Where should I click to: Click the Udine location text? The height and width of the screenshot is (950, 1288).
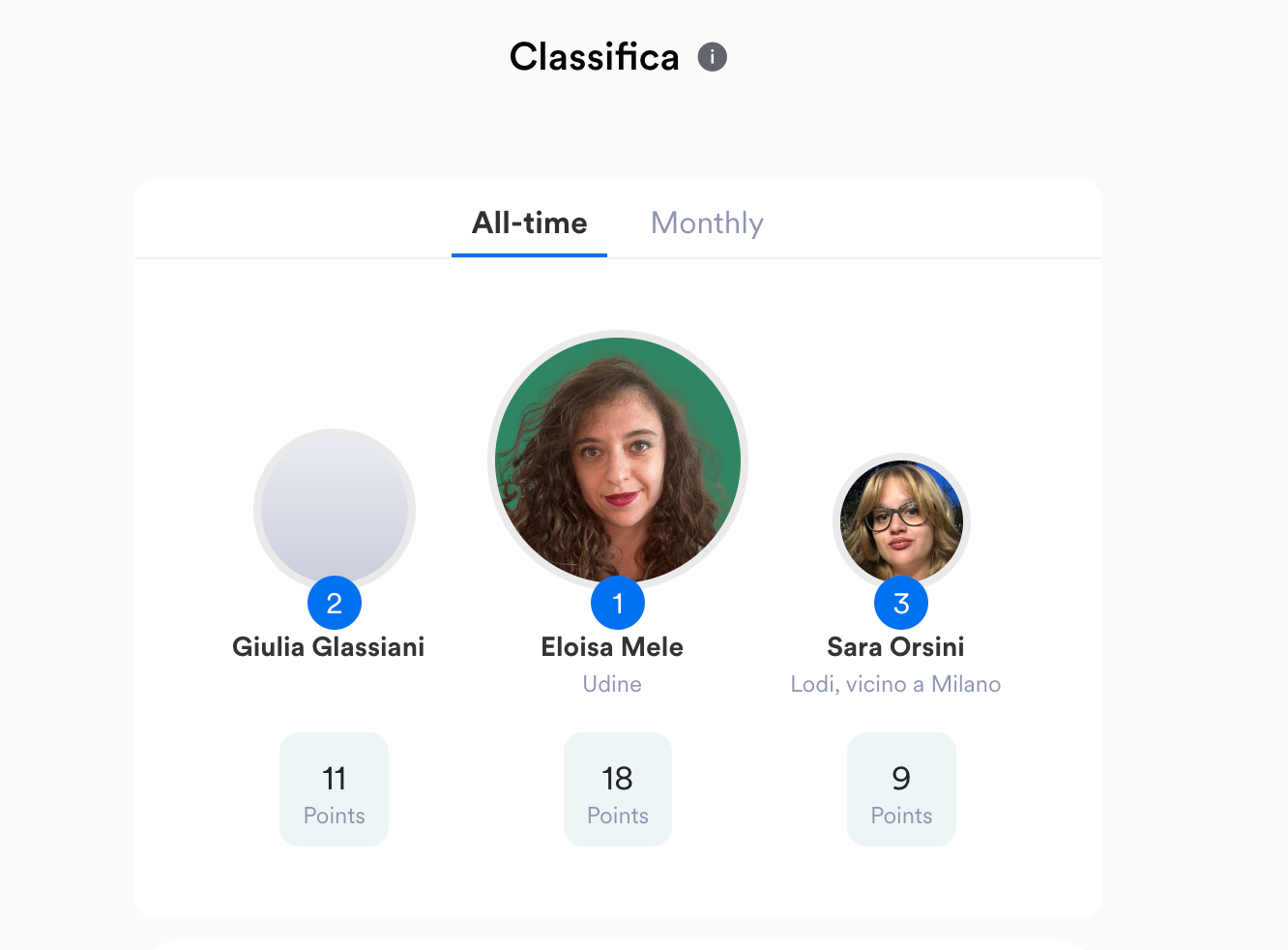[612, 684]
